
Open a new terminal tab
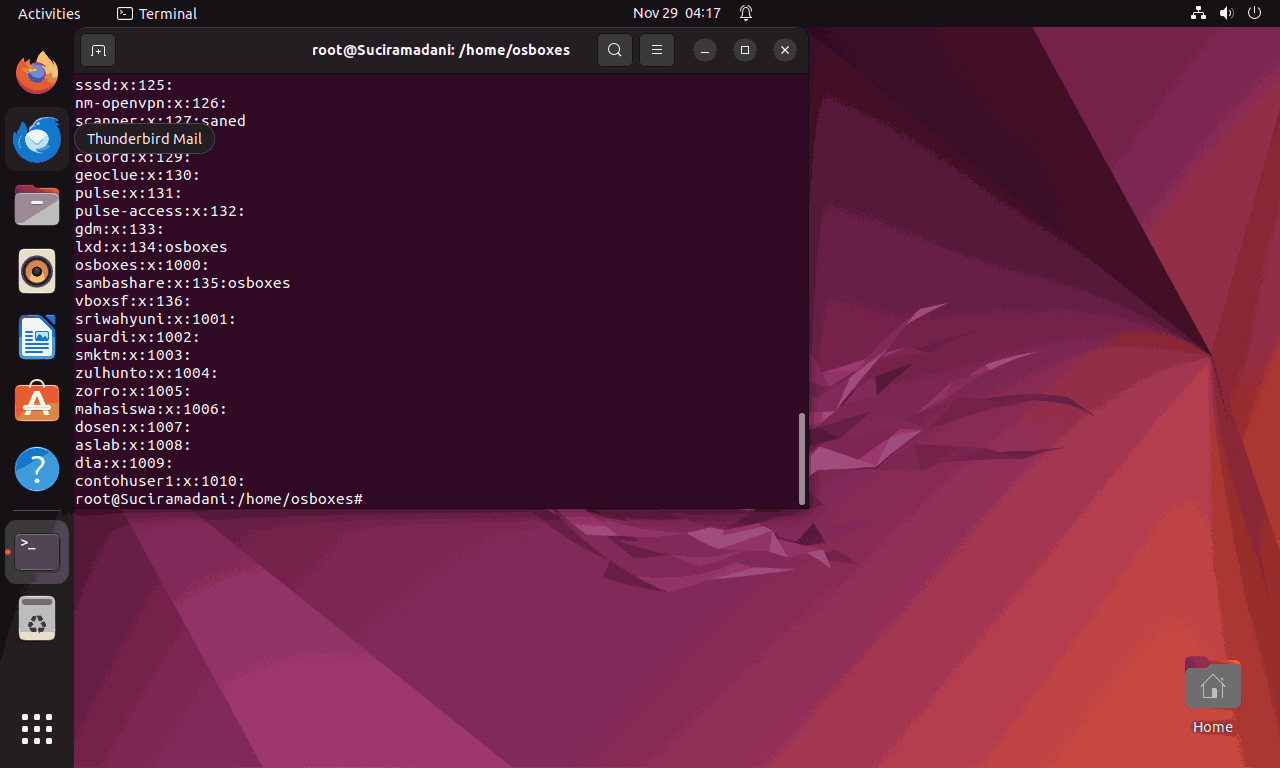[x=98, y=50]
